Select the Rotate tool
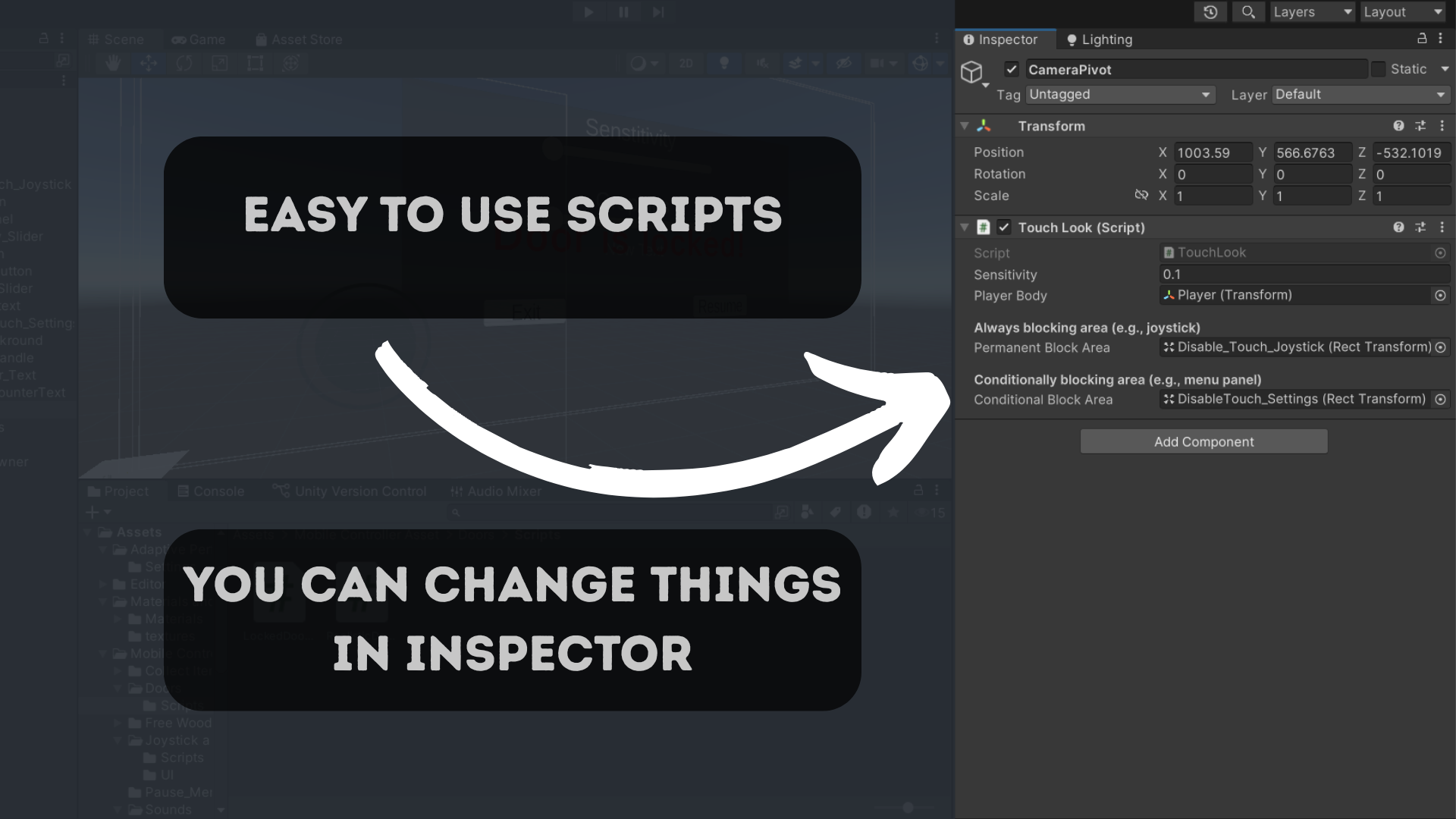The height and width of the screenshot is (819, 1456). [184, 64]
